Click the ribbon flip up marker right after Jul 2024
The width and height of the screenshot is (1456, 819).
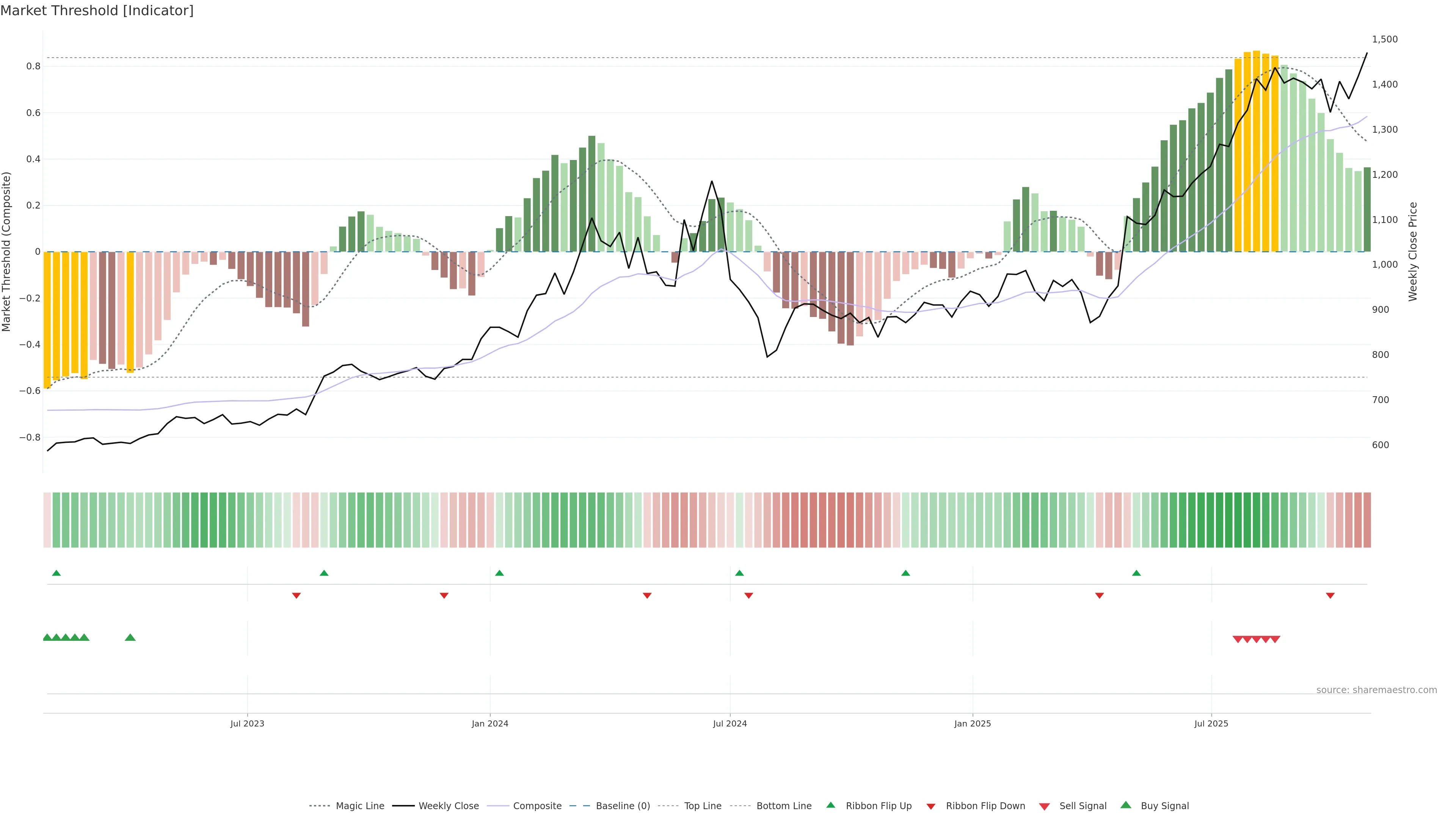pos(739,573)
